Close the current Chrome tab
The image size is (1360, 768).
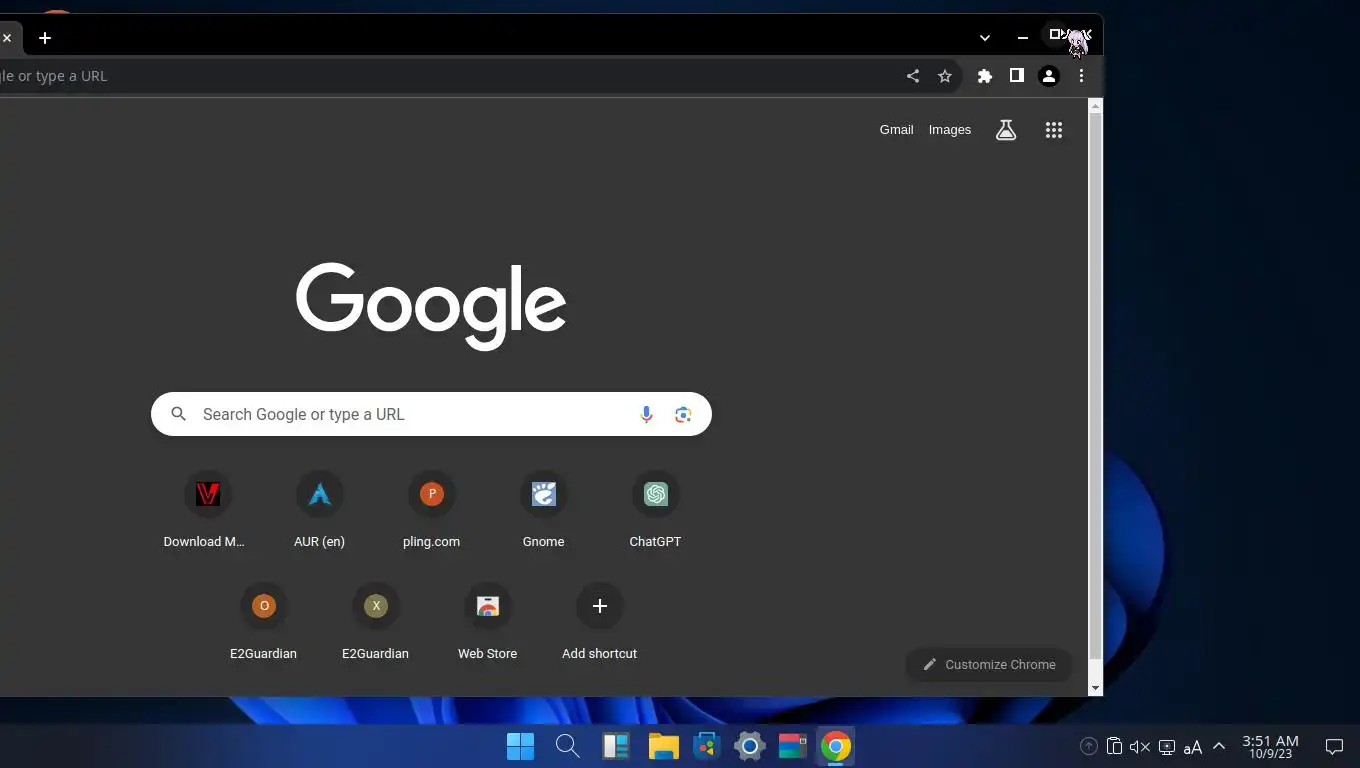point(7,38)
